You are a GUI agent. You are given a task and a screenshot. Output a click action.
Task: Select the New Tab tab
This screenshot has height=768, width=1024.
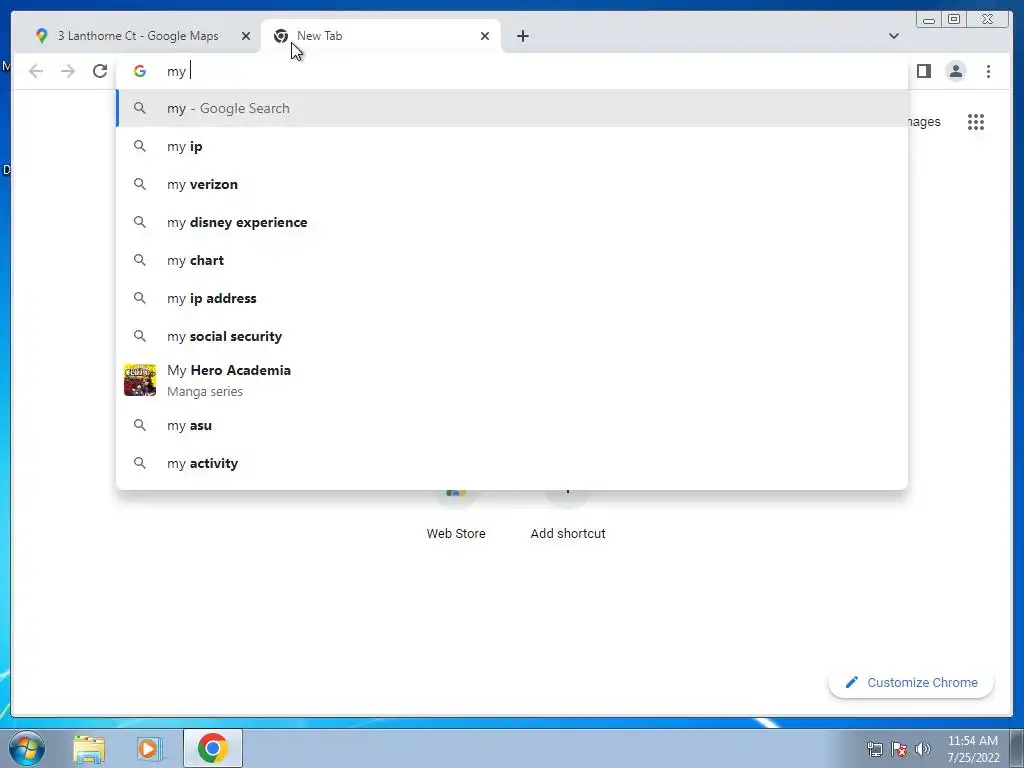click(380, 36)
